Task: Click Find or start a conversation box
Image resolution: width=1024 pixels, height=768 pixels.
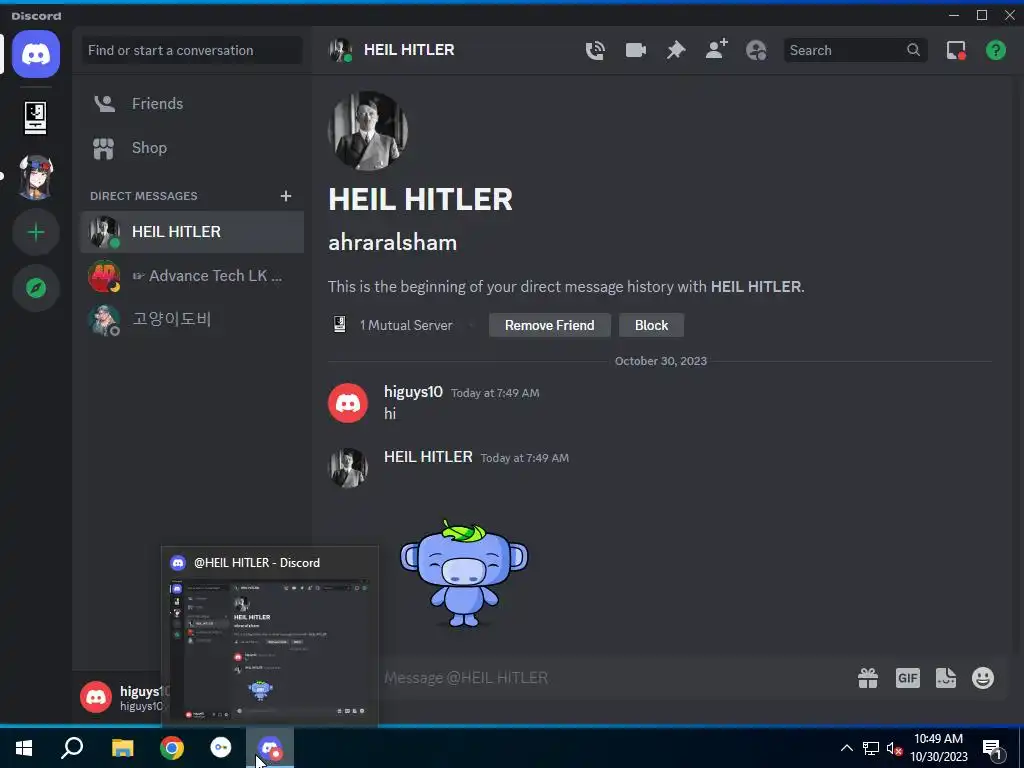Action: click(192, 50)
